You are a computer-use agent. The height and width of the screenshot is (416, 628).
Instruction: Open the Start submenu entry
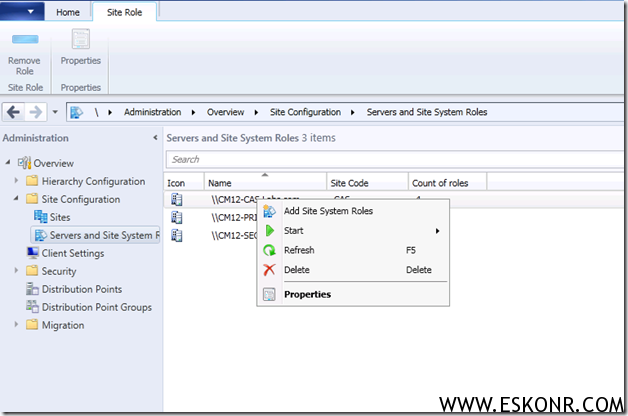point(353,231)
